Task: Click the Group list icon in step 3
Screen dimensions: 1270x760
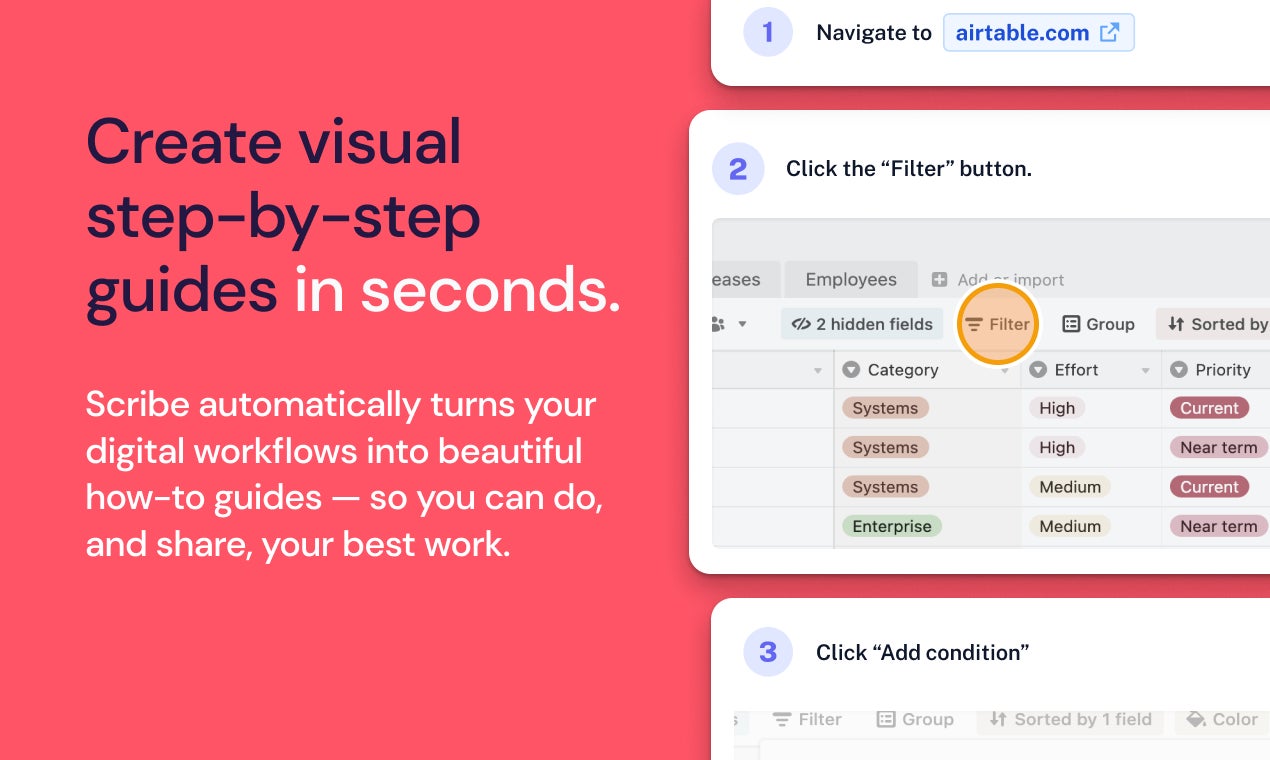Action: tap(885, 719)
